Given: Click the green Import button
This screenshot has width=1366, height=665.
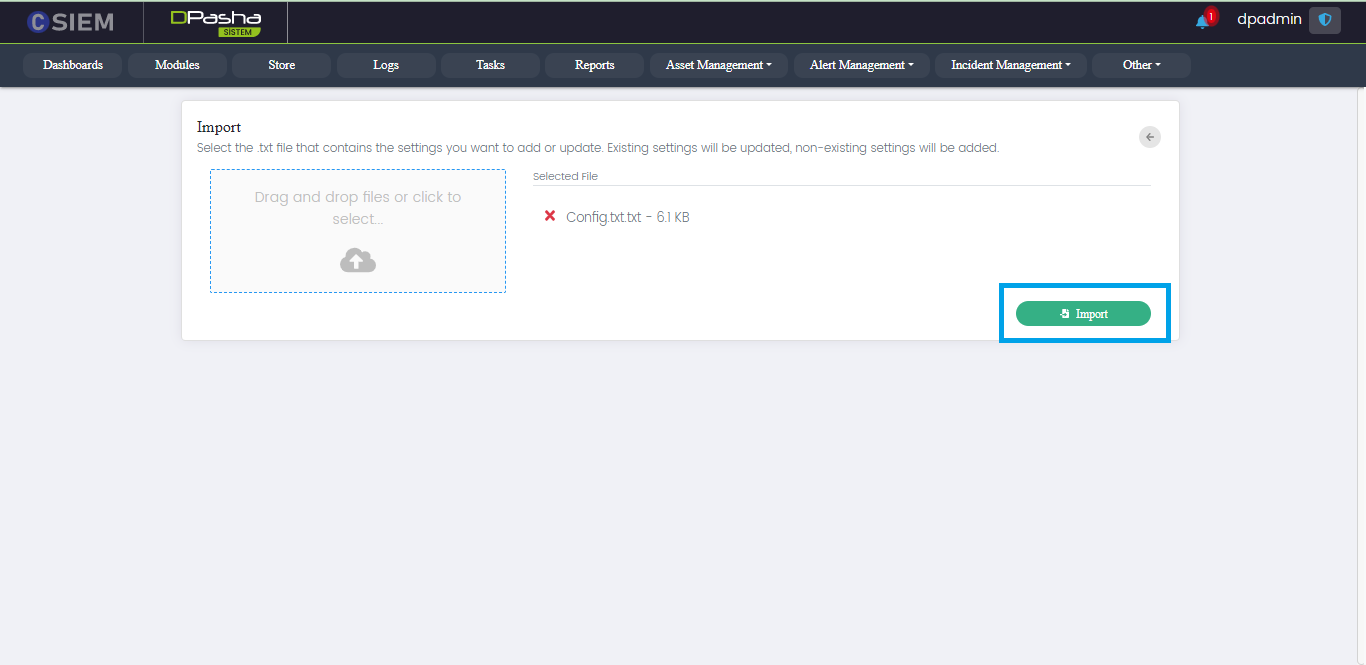Looking at the screenshot, I should pos(1083,313).
